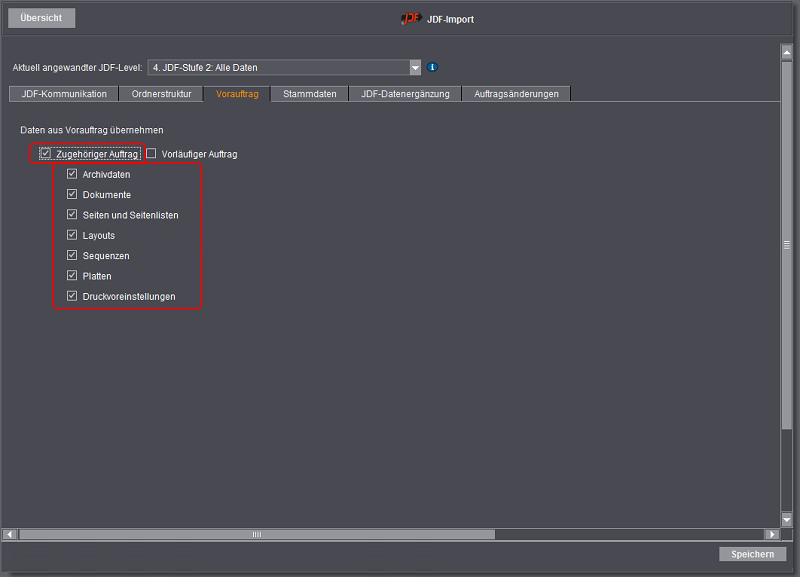The height and width of the screenshot is (577, 800).
Task: Open the JDF-Level dropdown list
Action: (415, 68)
